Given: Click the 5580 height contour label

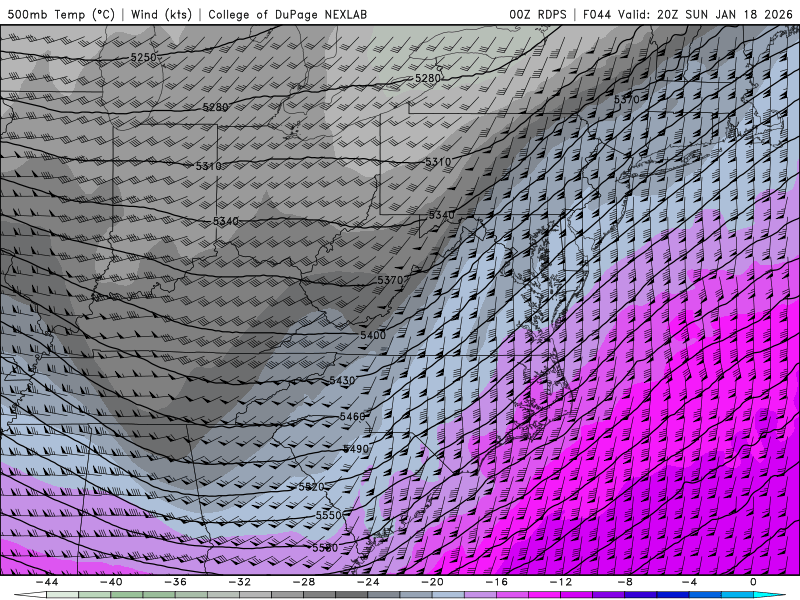Looking at the screenshot, I should click(325, 548).
